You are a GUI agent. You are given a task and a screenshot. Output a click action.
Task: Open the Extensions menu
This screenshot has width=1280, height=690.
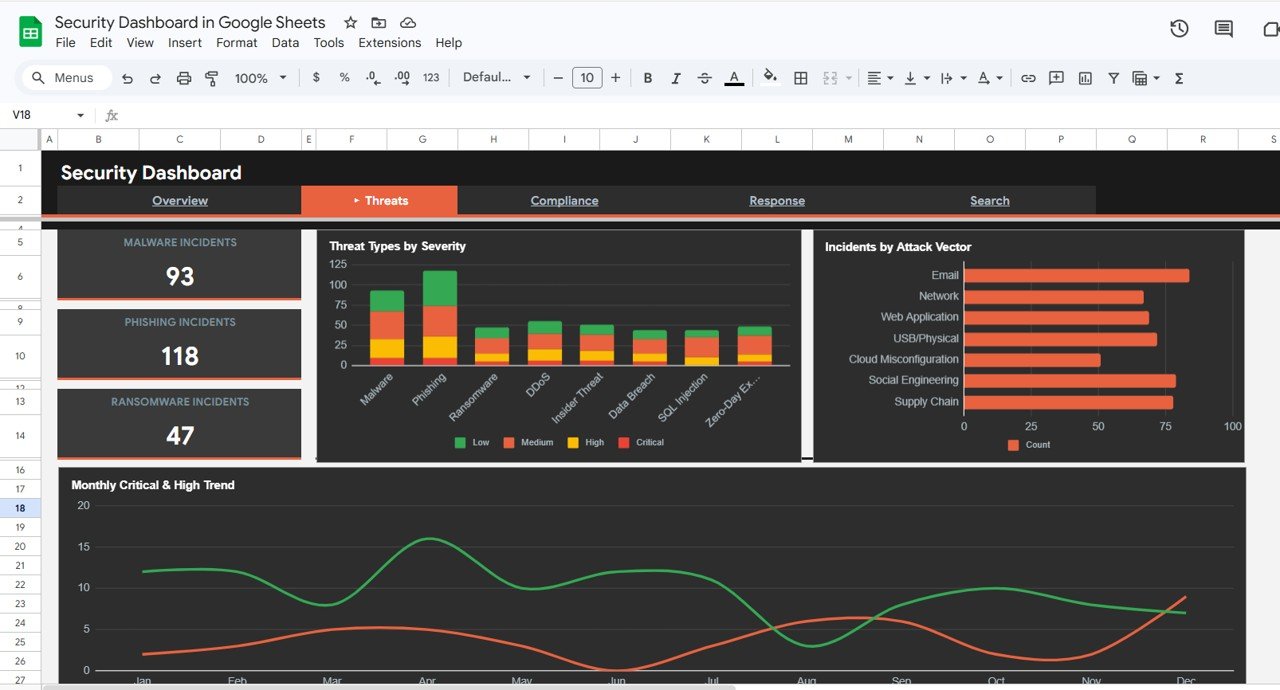tap(389, 43)
